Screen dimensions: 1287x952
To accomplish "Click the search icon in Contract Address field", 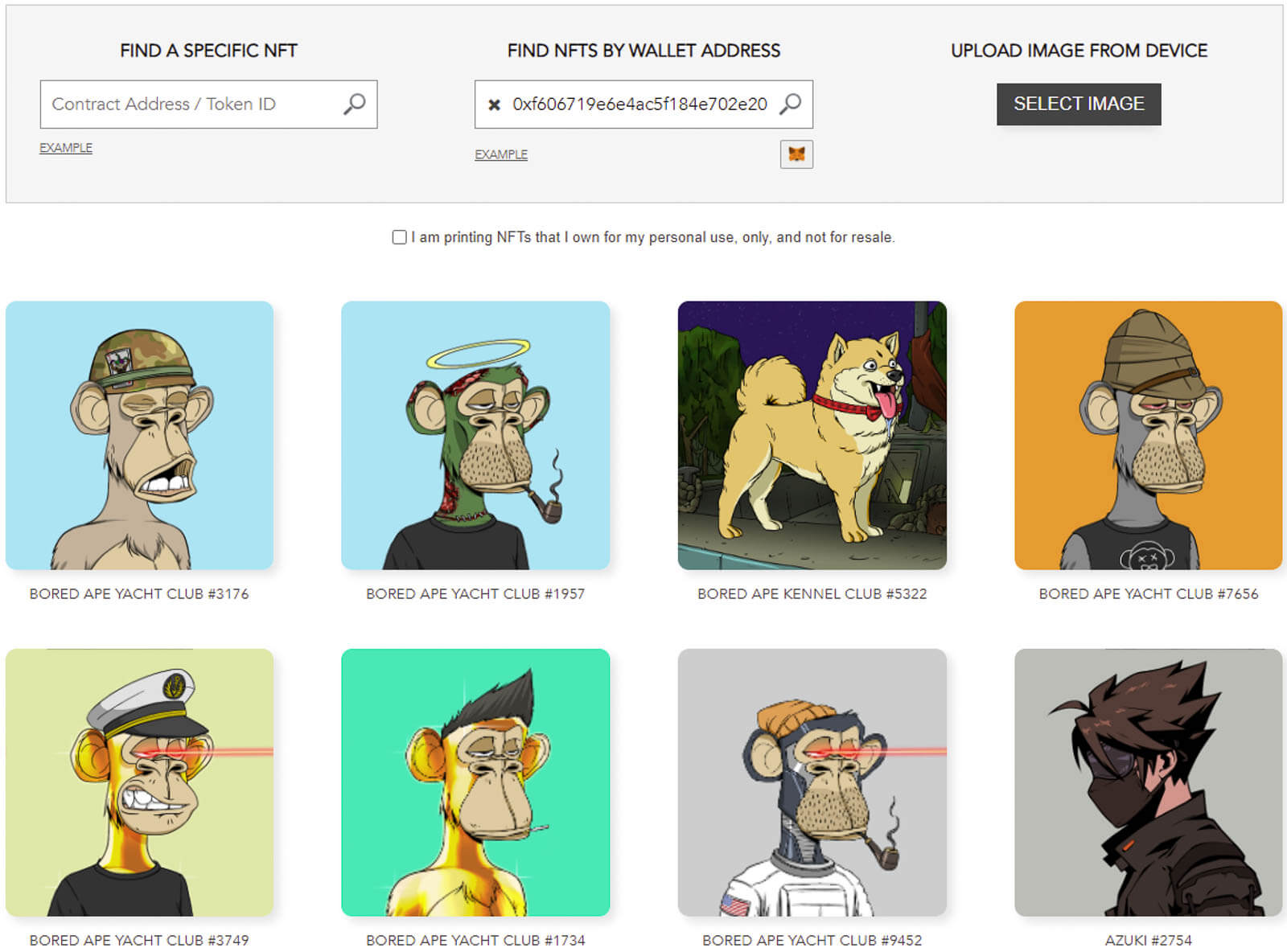I will [x=355, y=104].
